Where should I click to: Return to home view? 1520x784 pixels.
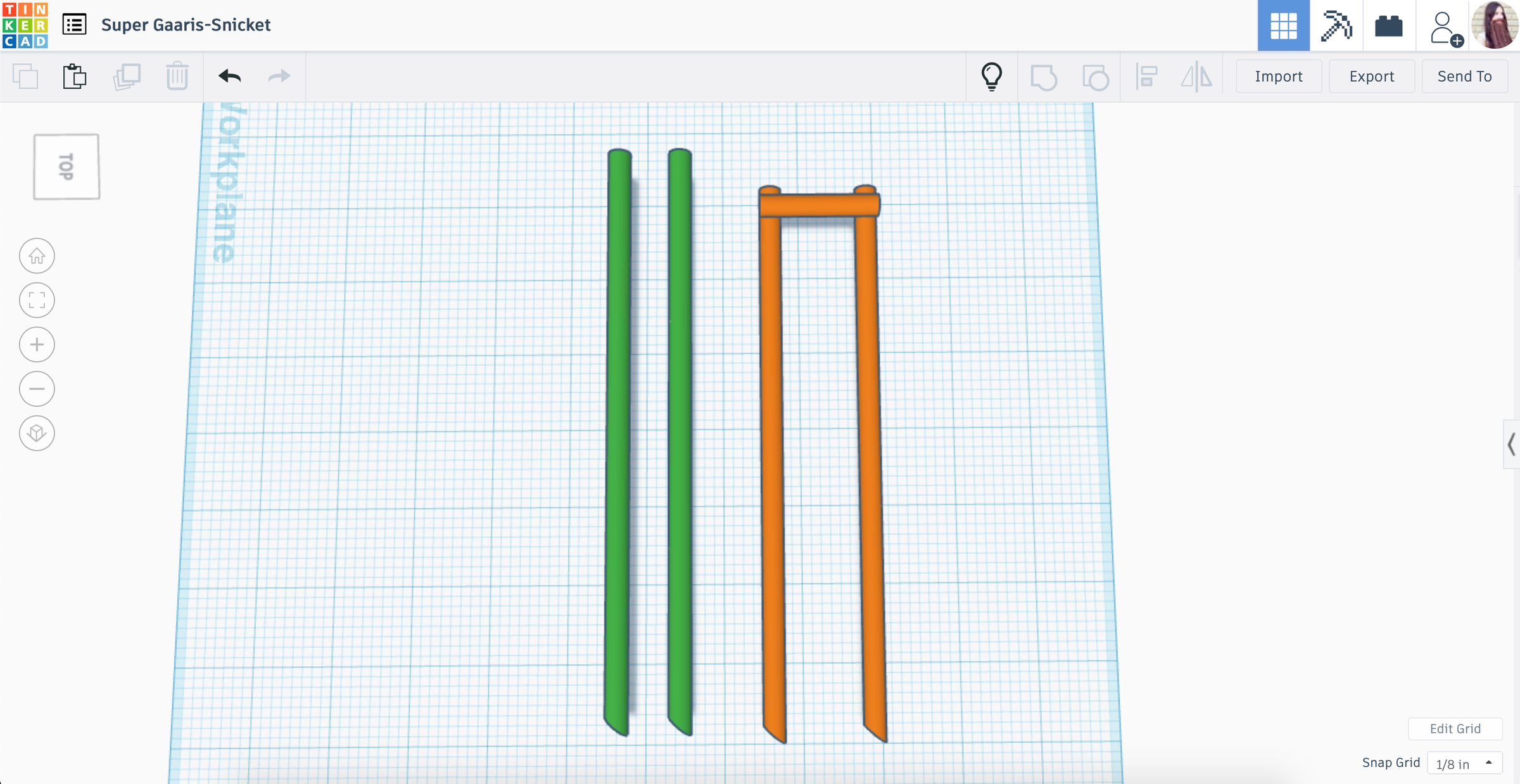click(x=37, y=256)
